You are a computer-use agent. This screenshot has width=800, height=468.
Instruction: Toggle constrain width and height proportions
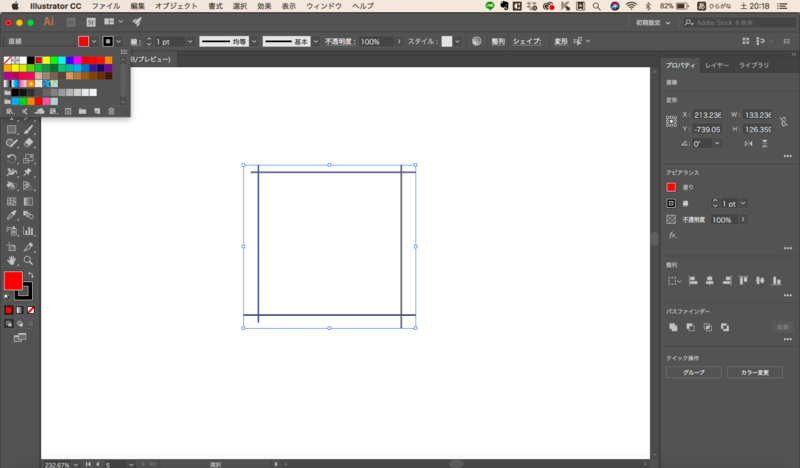[x=784, y=122]
